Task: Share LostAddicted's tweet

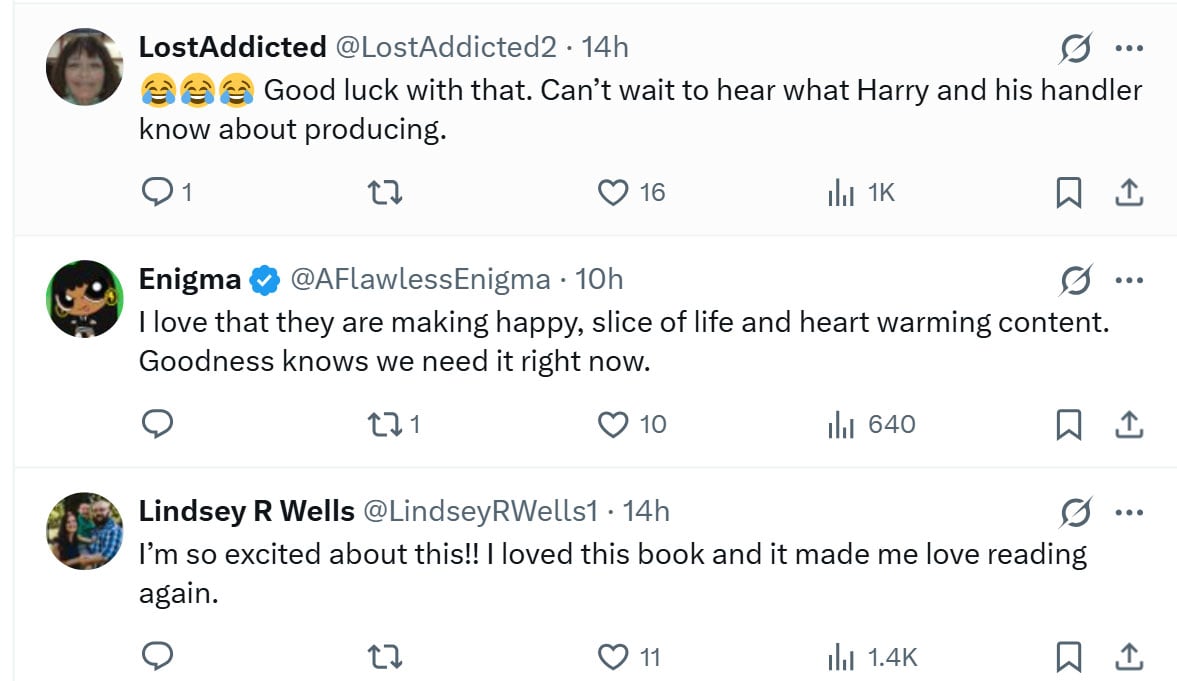Action: pos(1128,192)
